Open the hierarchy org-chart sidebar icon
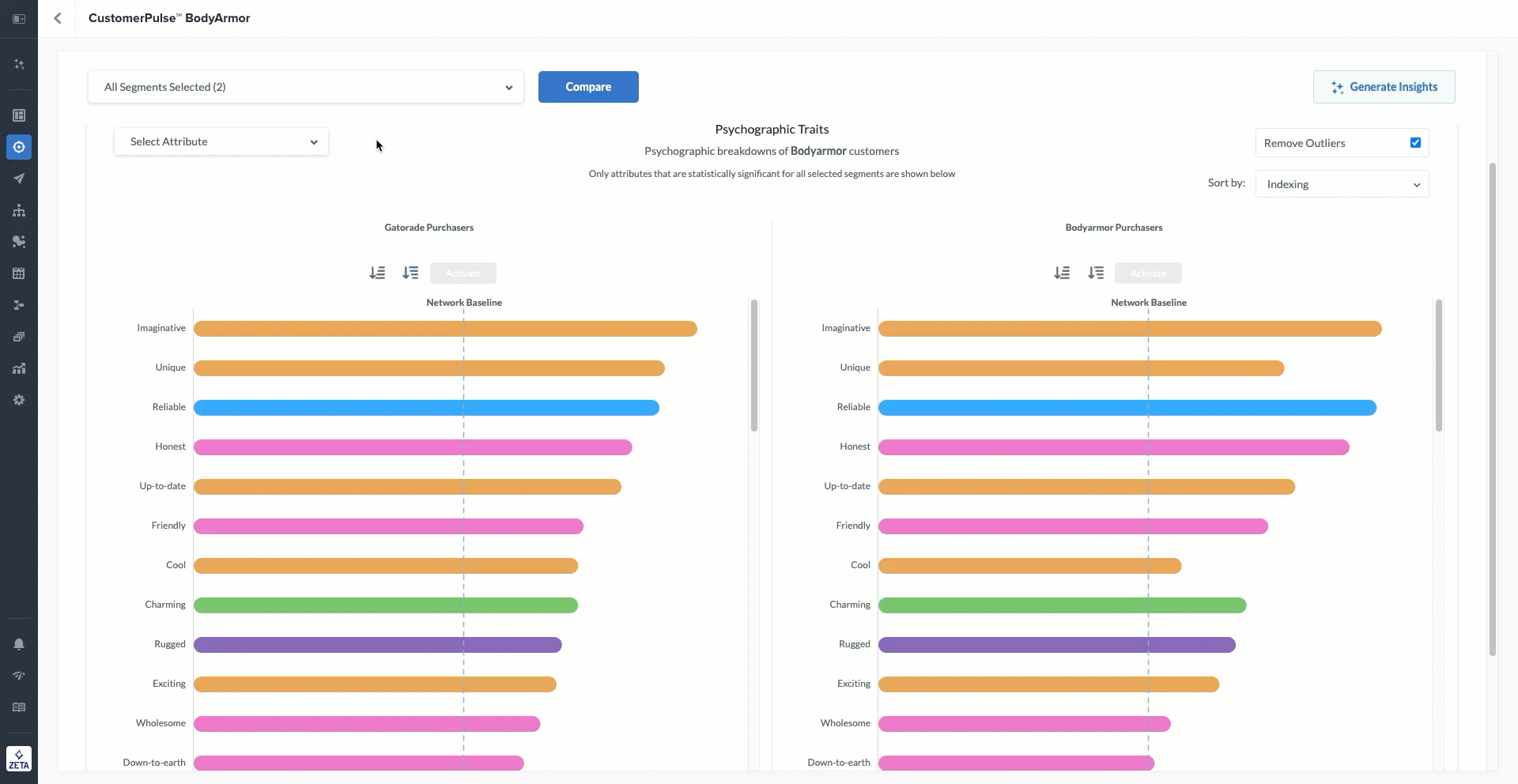Image resolution: width=1518 pixels, height=784 pixels. [19, 210]
